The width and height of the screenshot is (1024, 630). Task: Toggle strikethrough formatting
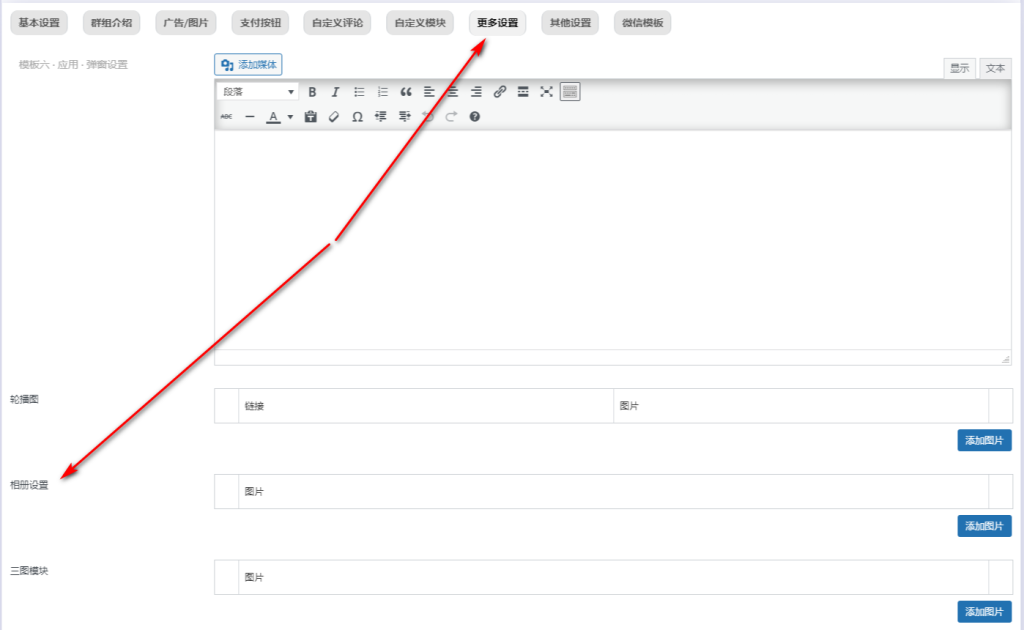tap(226, 117)
